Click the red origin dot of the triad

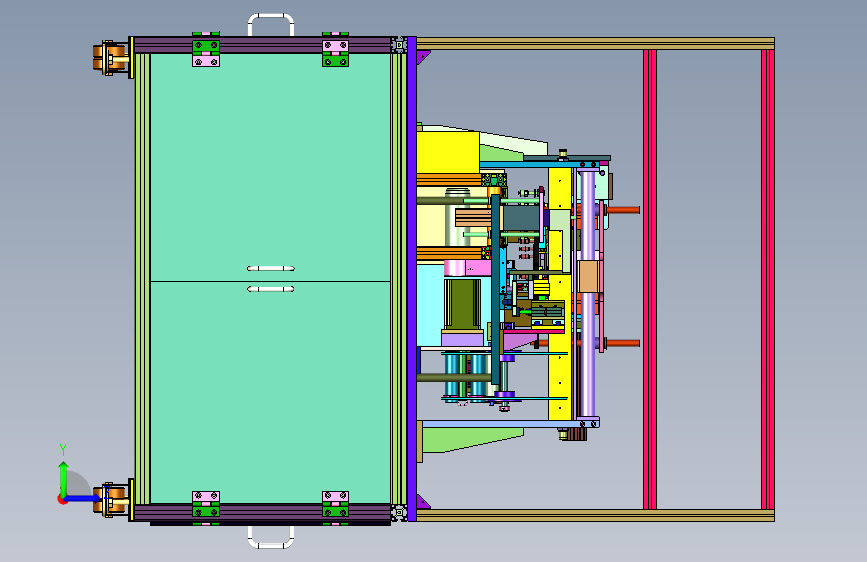62,499
